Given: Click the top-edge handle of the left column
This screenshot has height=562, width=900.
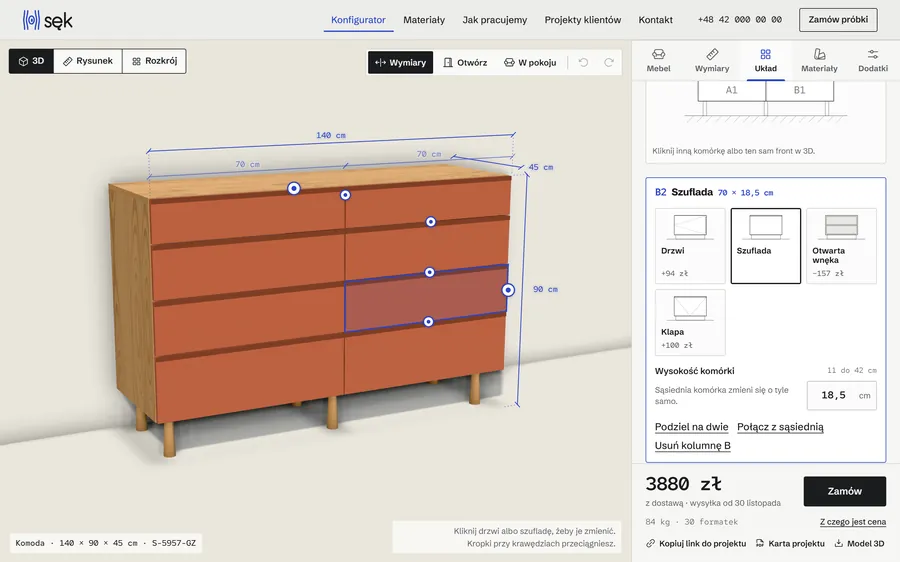Looking at the screenshot, I should [x=294, y=188].
